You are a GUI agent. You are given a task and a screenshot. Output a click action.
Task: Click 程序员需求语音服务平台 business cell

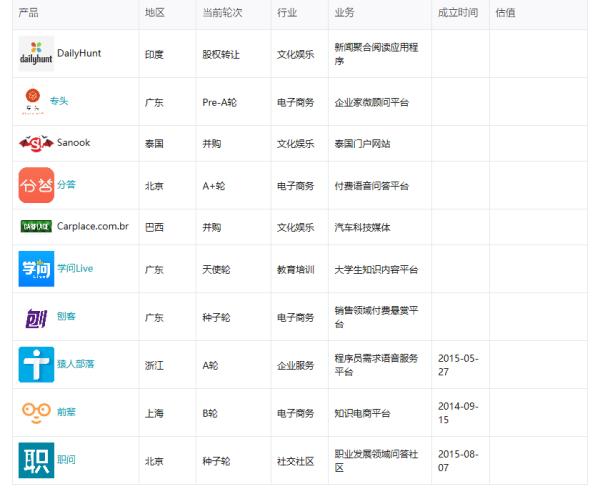[376, 365]
